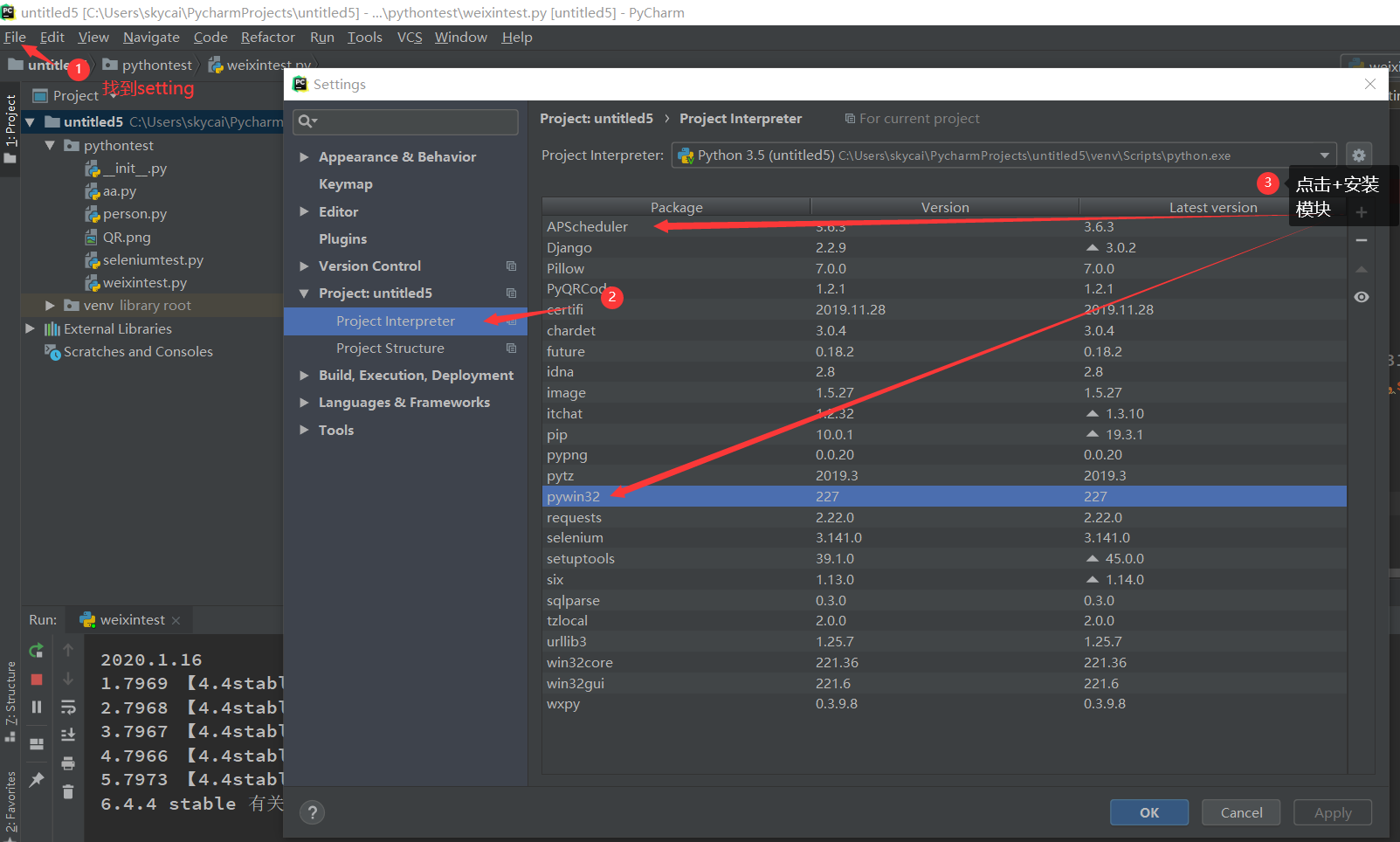Select the wxpy package row

(x=944, y=704)
